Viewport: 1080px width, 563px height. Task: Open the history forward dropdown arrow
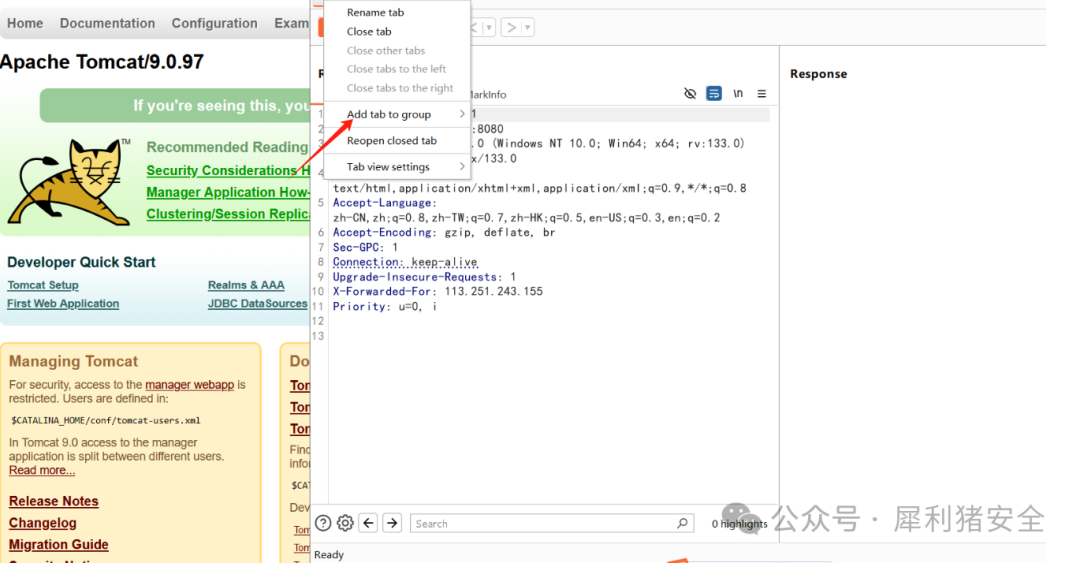[x=527, y=28]
